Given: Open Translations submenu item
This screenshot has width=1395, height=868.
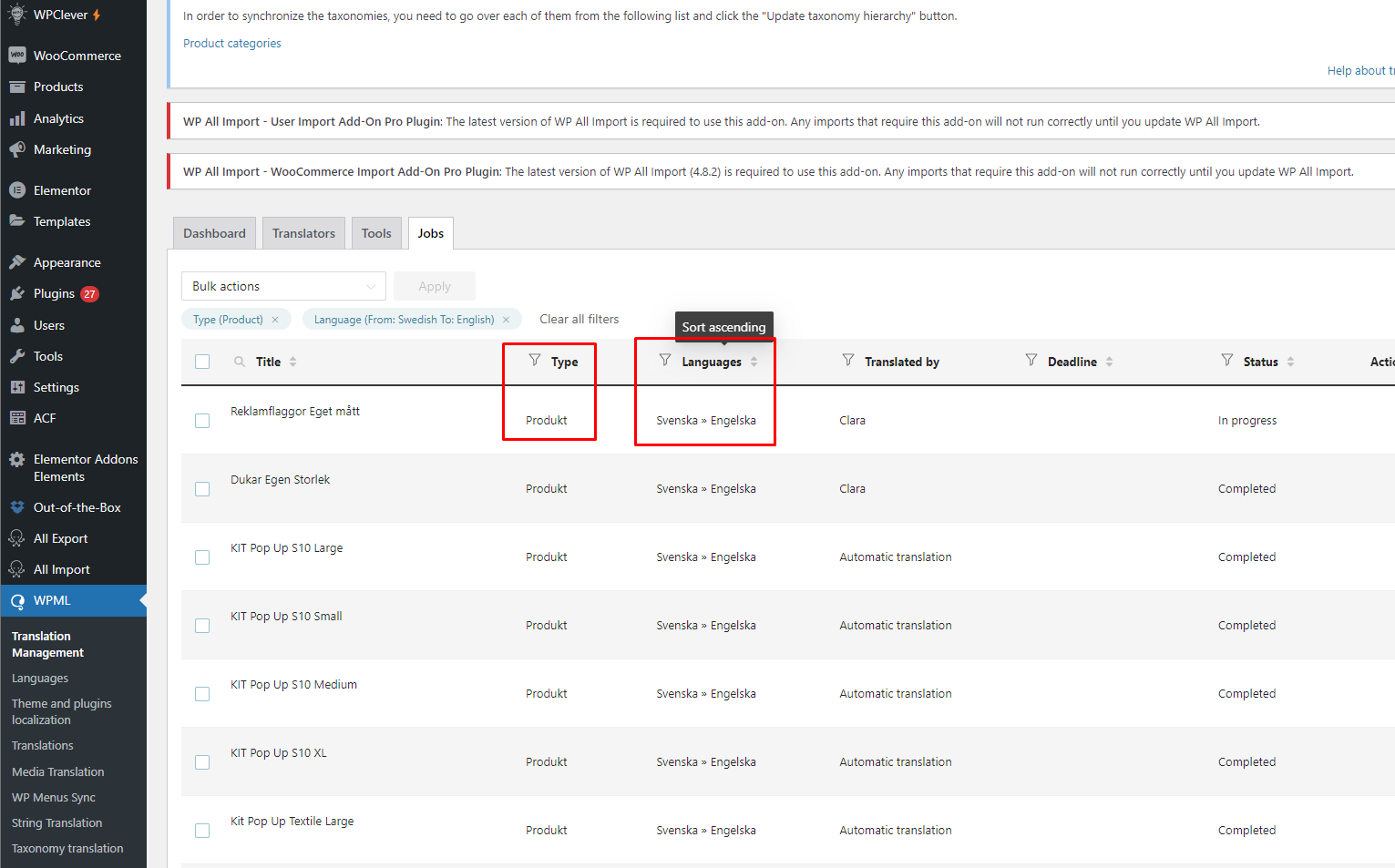Looking at the screenshot, I should click(43, 746).
